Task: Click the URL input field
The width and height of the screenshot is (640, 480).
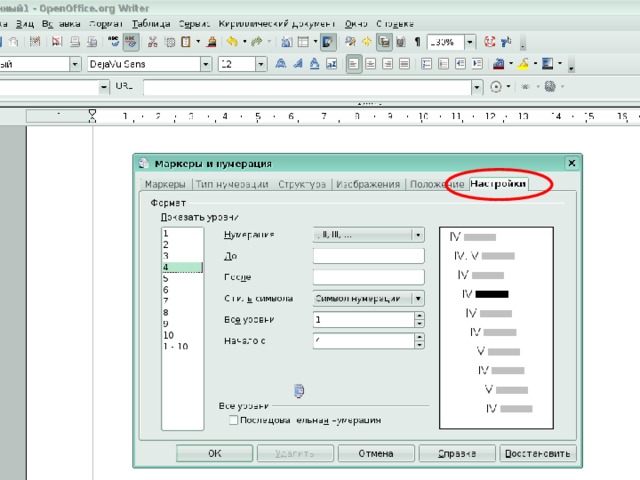Action: tap(307, 87)
